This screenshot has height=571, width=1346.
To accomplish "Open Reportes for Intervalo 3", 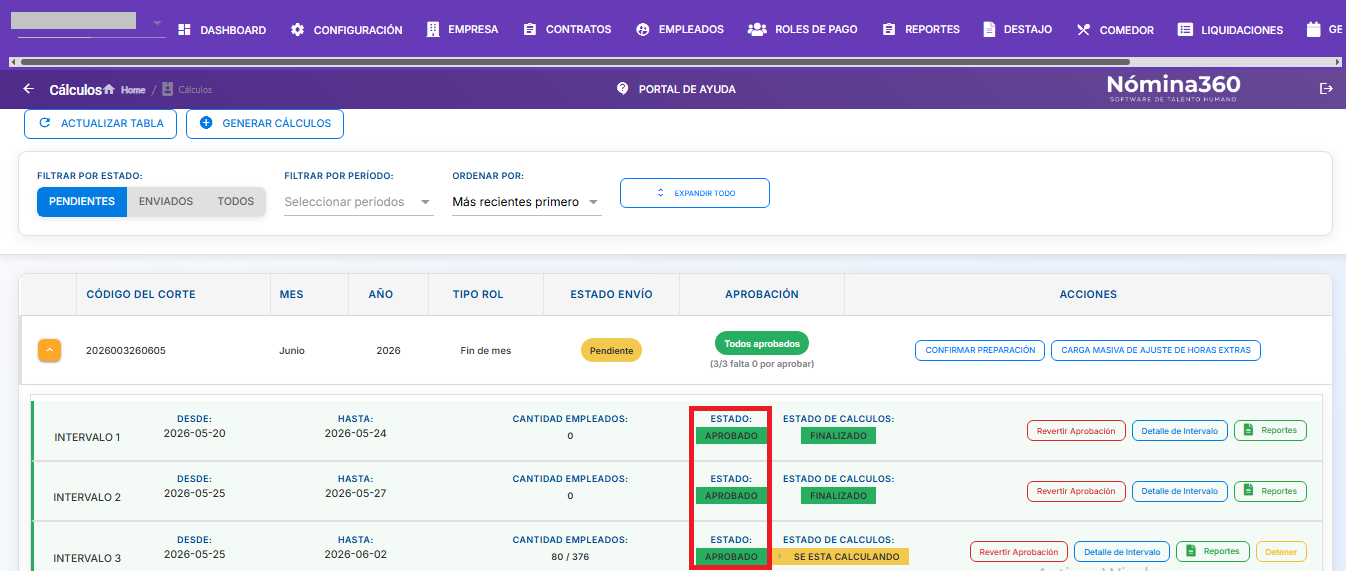I will tap(1212, 552).
